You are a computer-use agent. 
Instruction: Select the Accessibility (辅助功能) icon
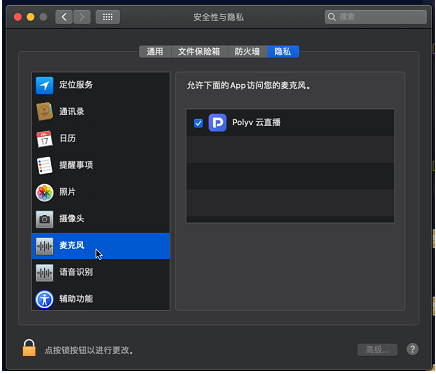click(x=44, y=299)
